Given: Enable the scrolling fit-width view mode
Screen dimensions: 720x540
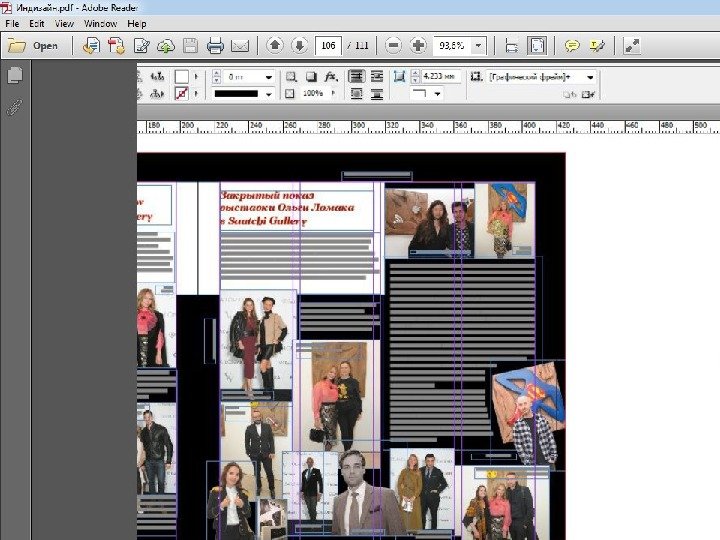Looking at the screenshot, I should click(512, 45).
